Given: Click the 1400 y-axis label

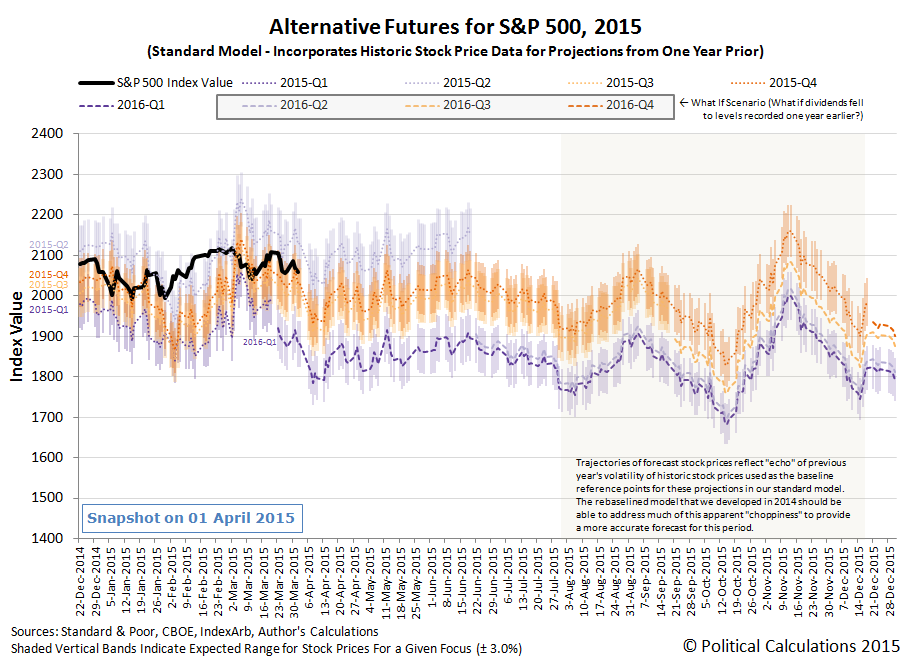Looking at the screenshot, I should 47,538.
